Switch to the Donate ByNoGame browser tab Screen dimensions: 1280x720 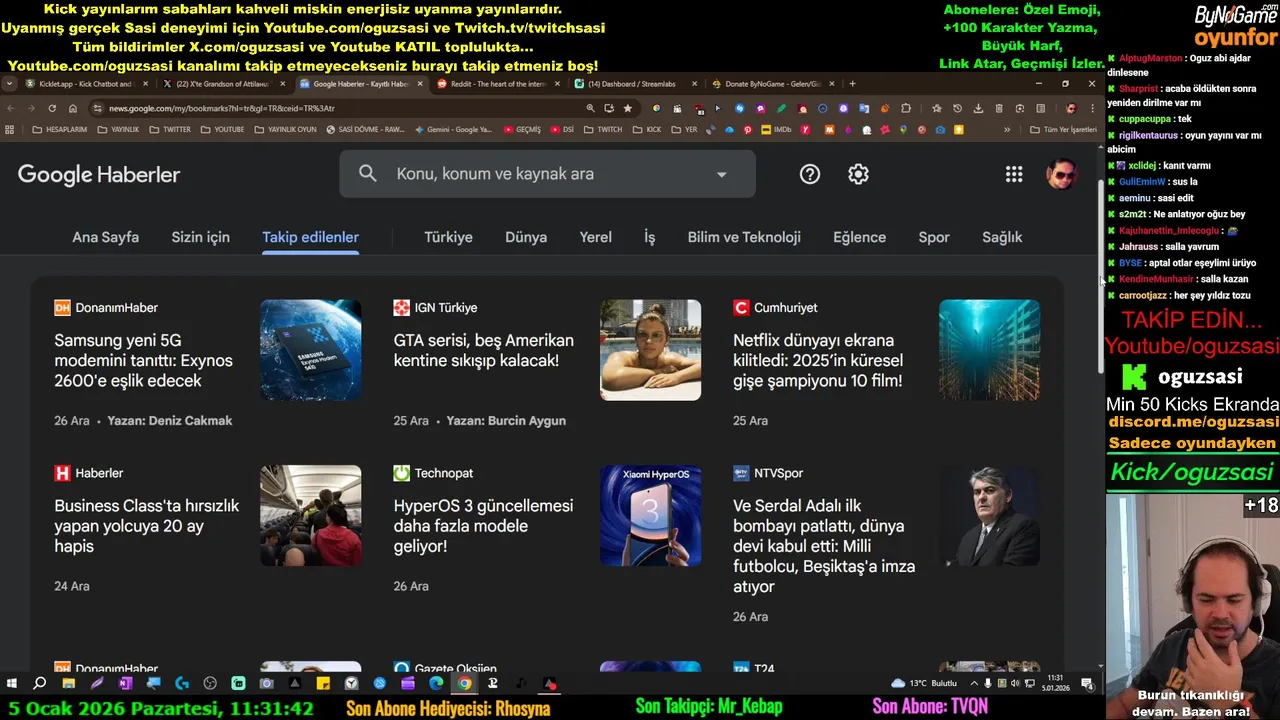pyautogui.click(x=771, y=84)
